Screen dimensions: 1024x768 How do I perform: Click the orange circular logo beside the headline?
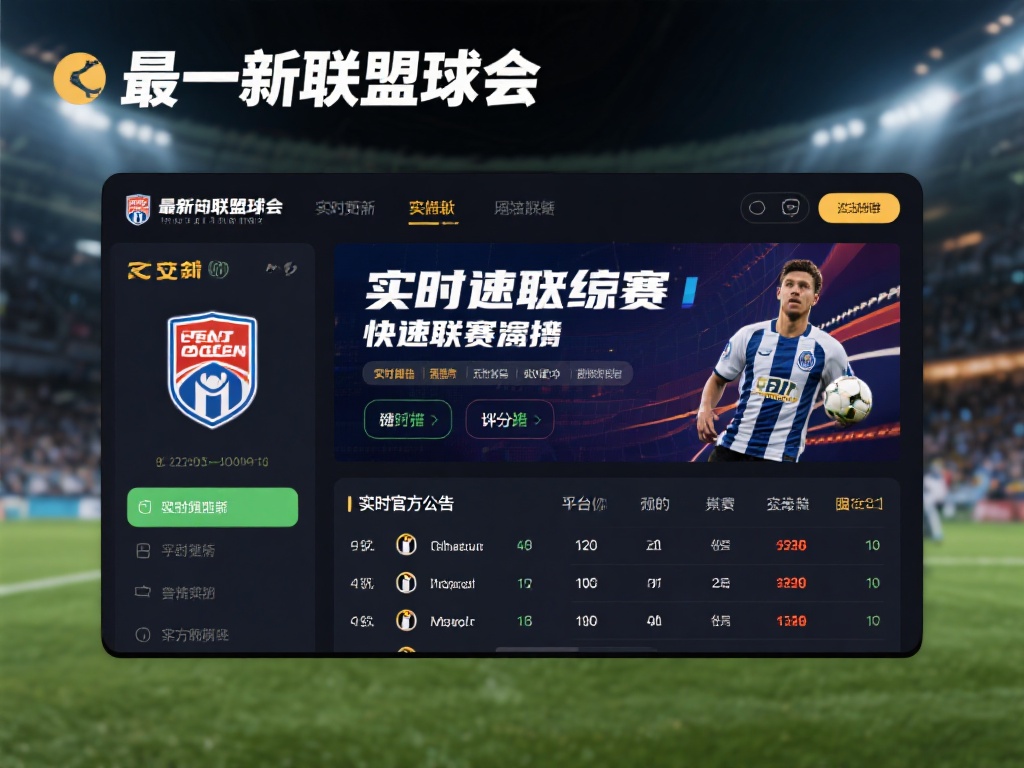tap(80, 78)
